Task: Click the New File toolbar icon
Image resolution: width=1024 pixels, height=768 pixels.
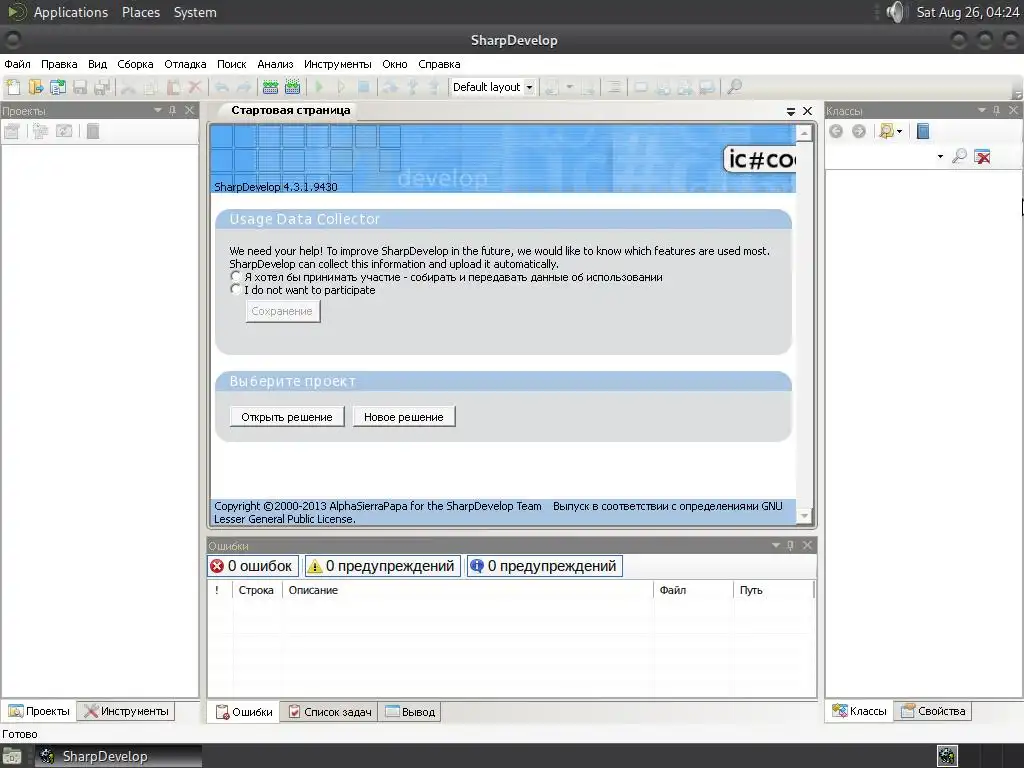Action: coord(13,87)
